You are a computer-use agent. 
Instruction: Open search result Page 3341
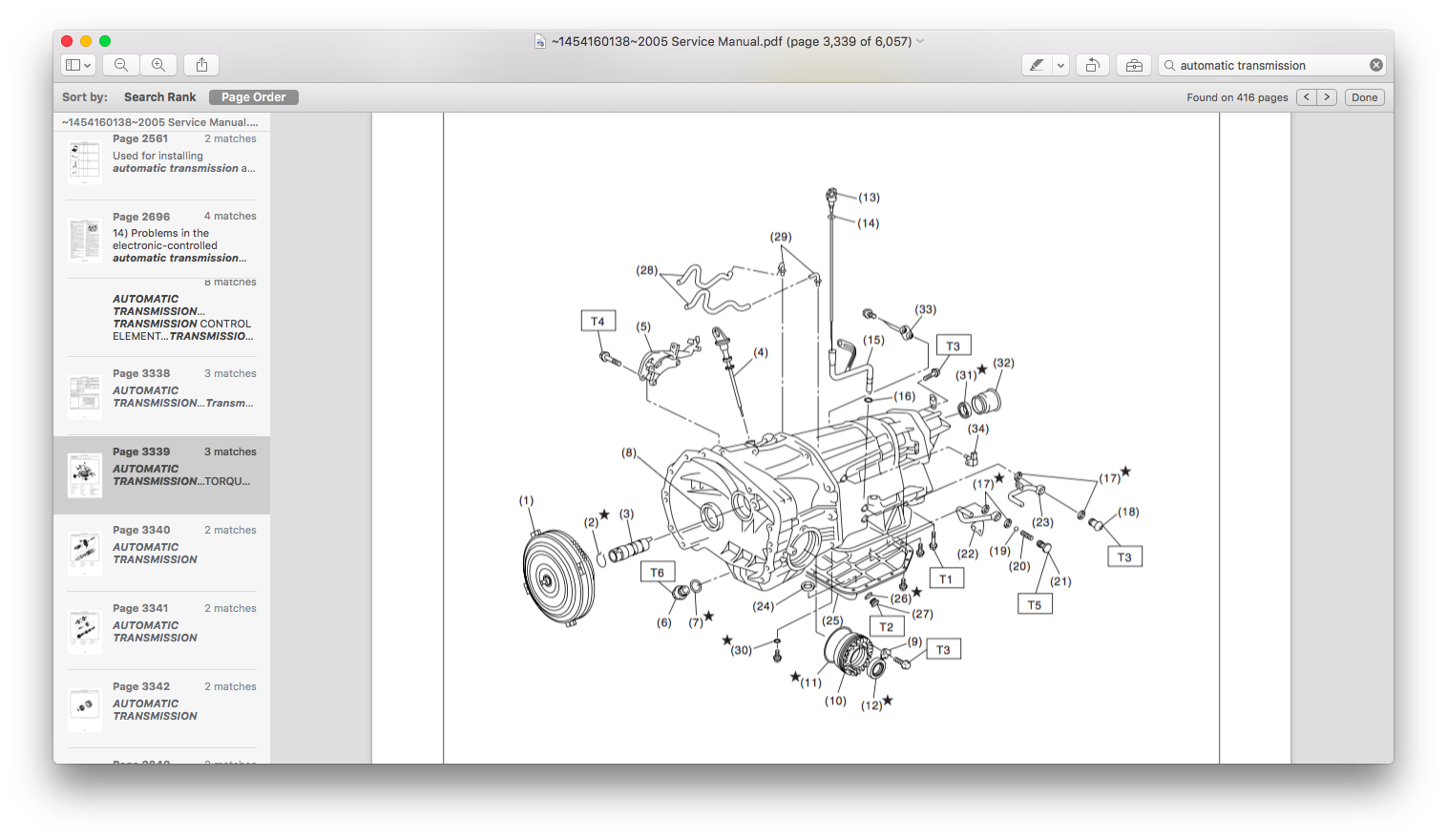[161, 630]
